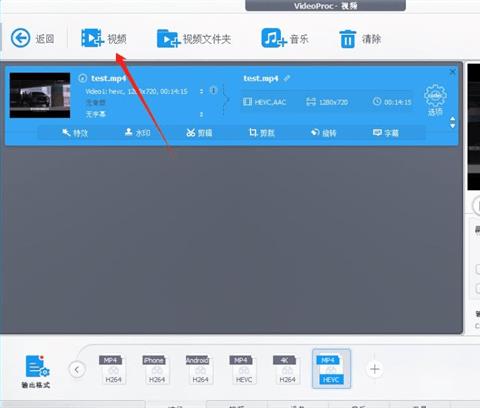Screen dimensions: 480x408
Task: Open 水印 watermark tool
Action: (137, 133)
